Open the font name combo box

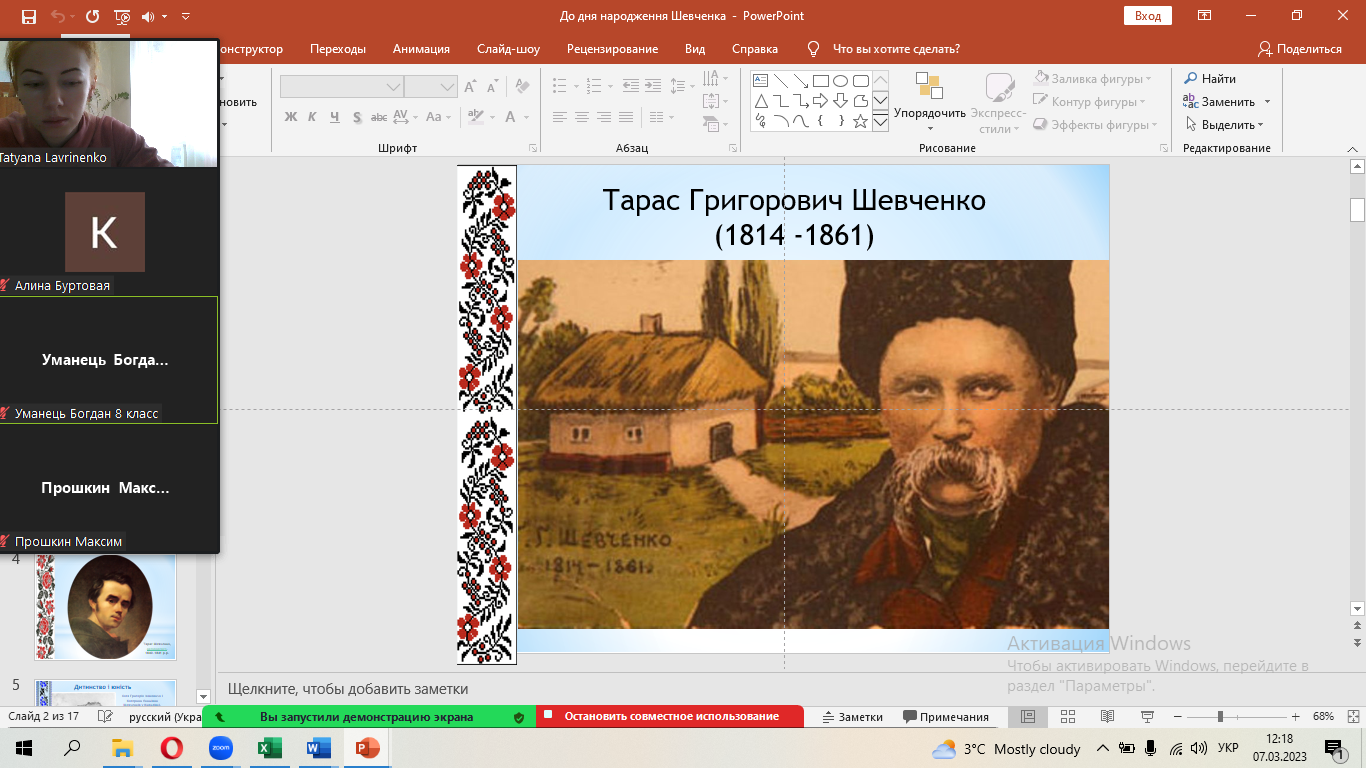pos(342,87)
